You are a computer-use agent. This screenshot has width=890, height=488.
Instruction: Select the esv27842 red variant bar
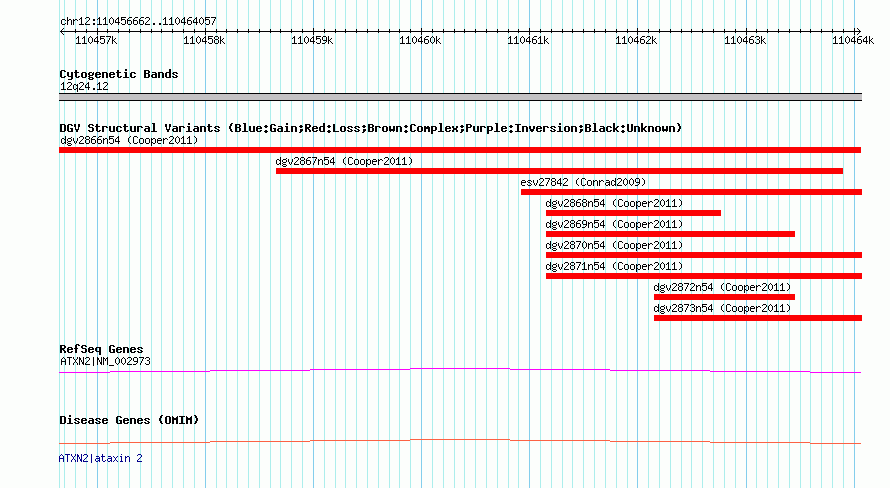pos(691,192)
